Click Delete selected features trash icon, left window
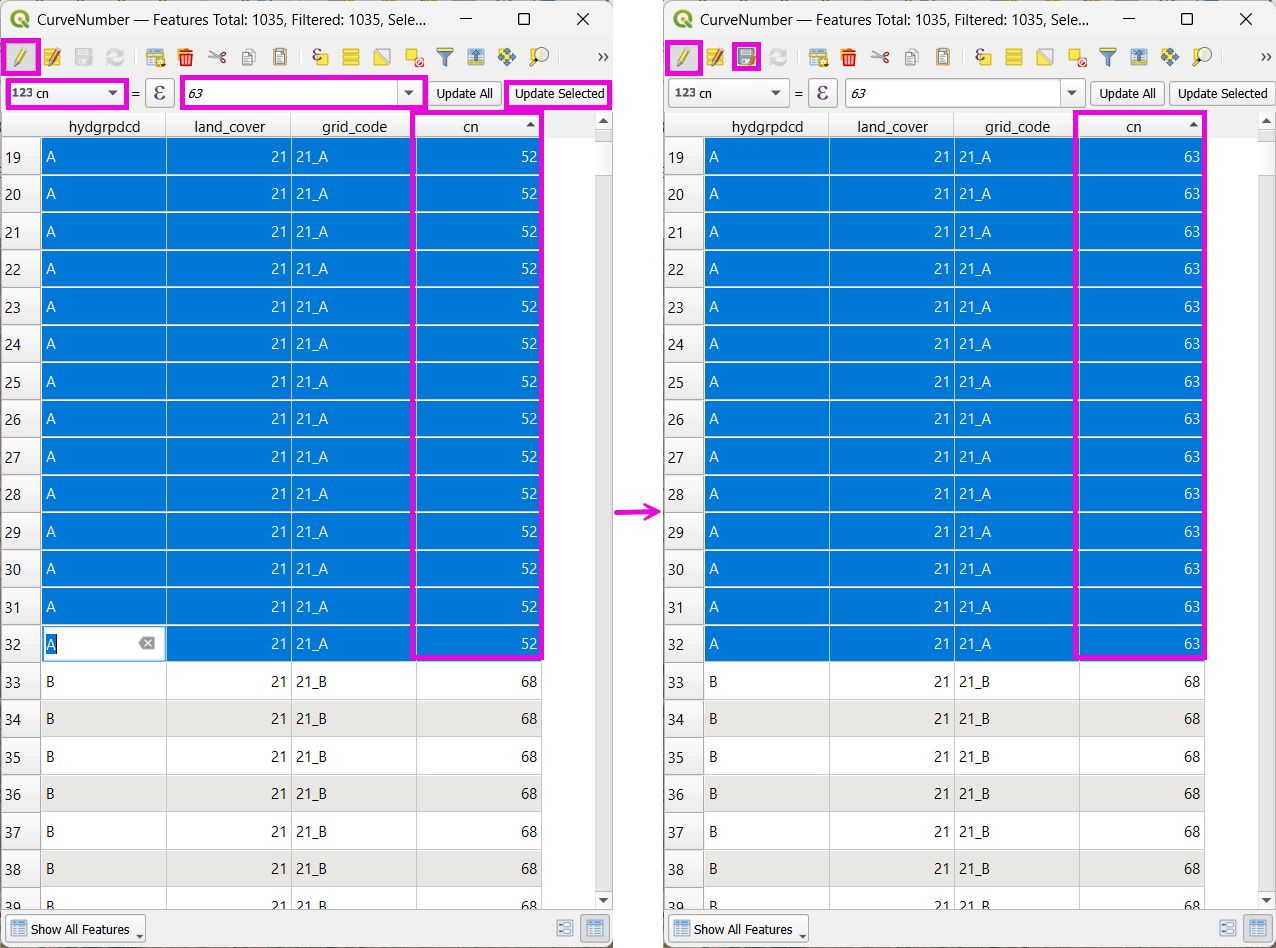 [x=186, y=57]
